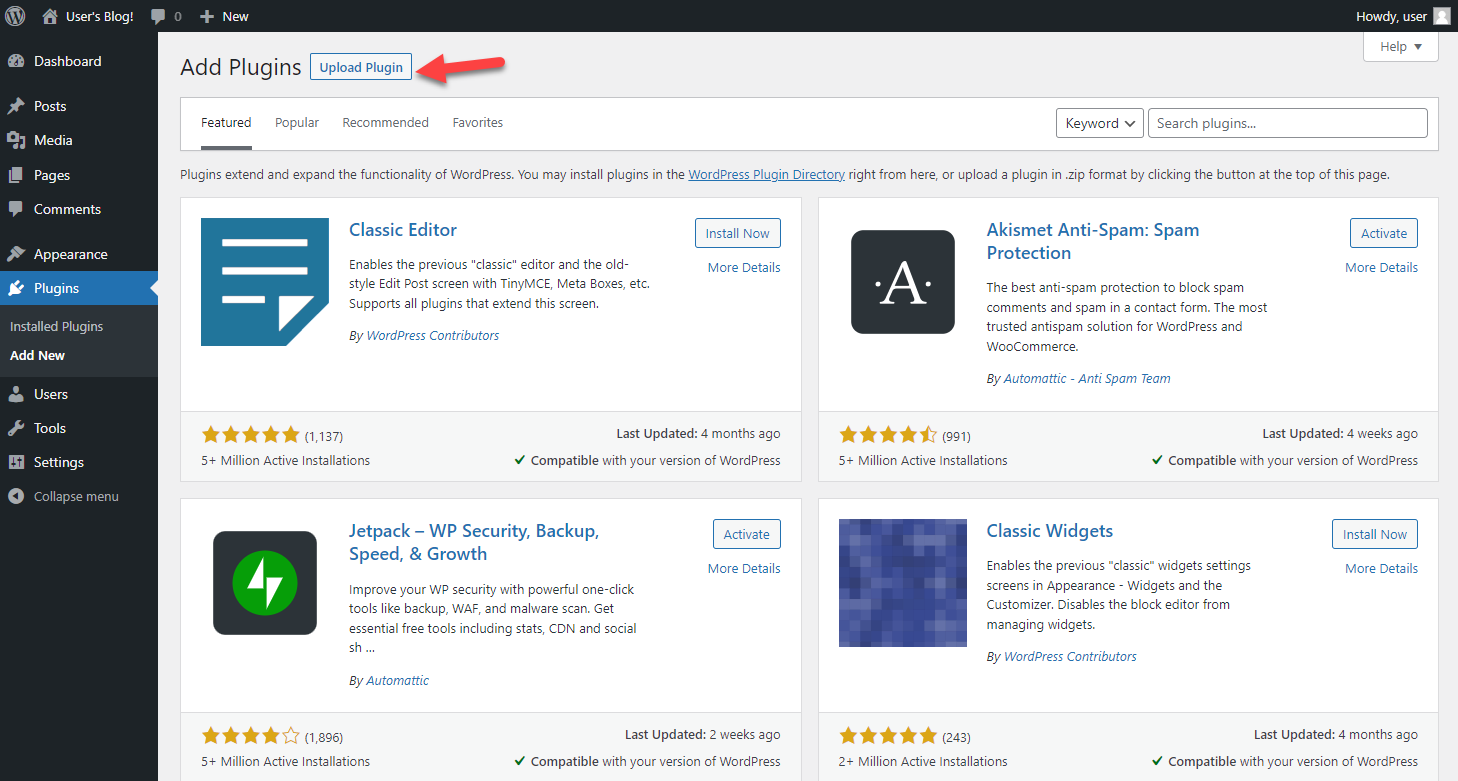Install the Classic Editor plugin

(x=737, y=233)
